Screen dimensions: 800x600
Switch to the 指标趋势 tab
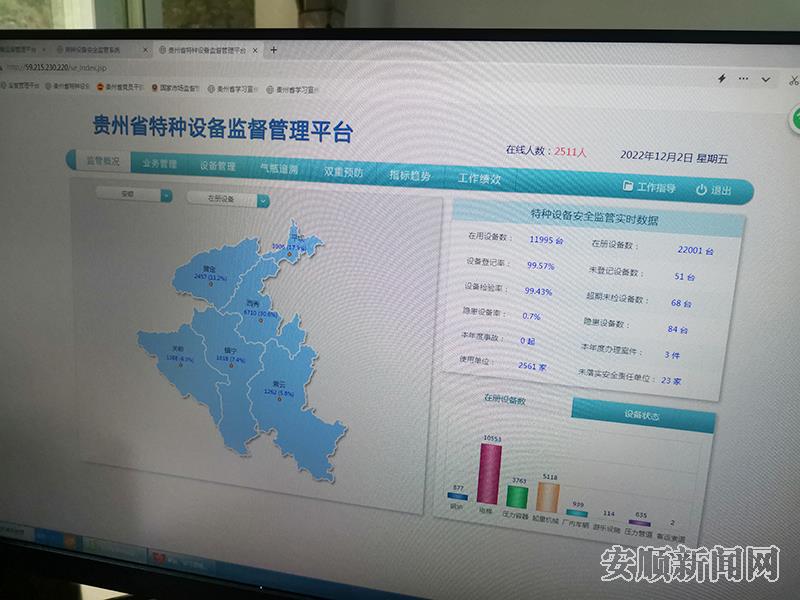(x=410, y=176)
